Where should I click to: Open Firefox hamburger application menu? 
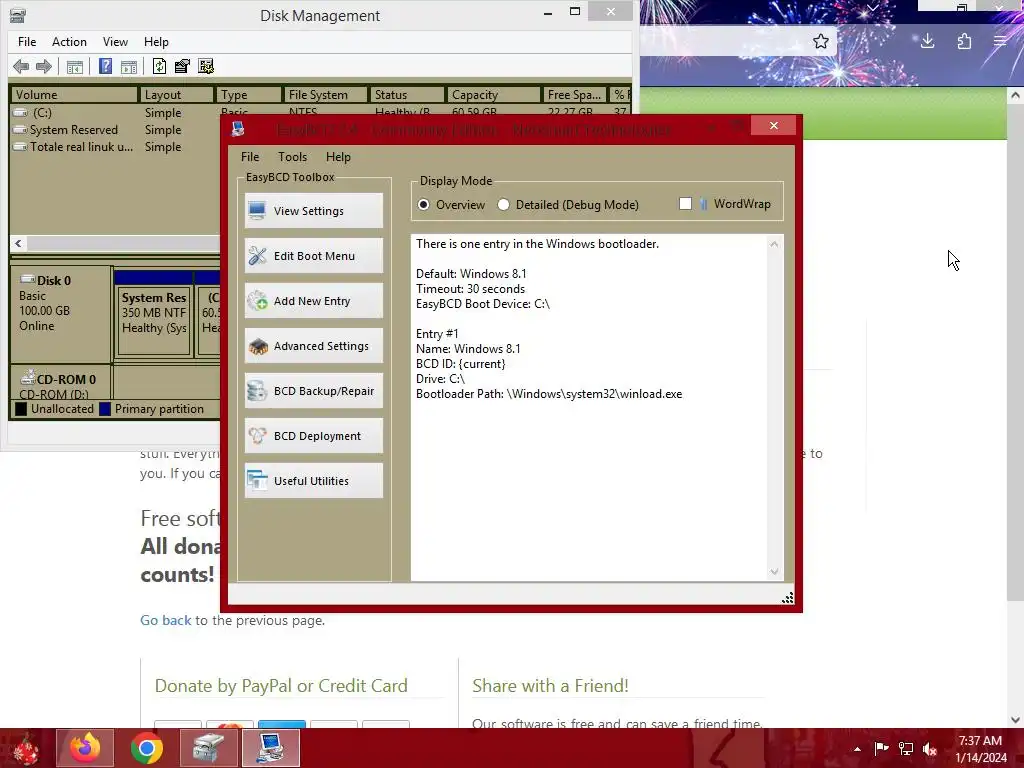(1000, 42)
